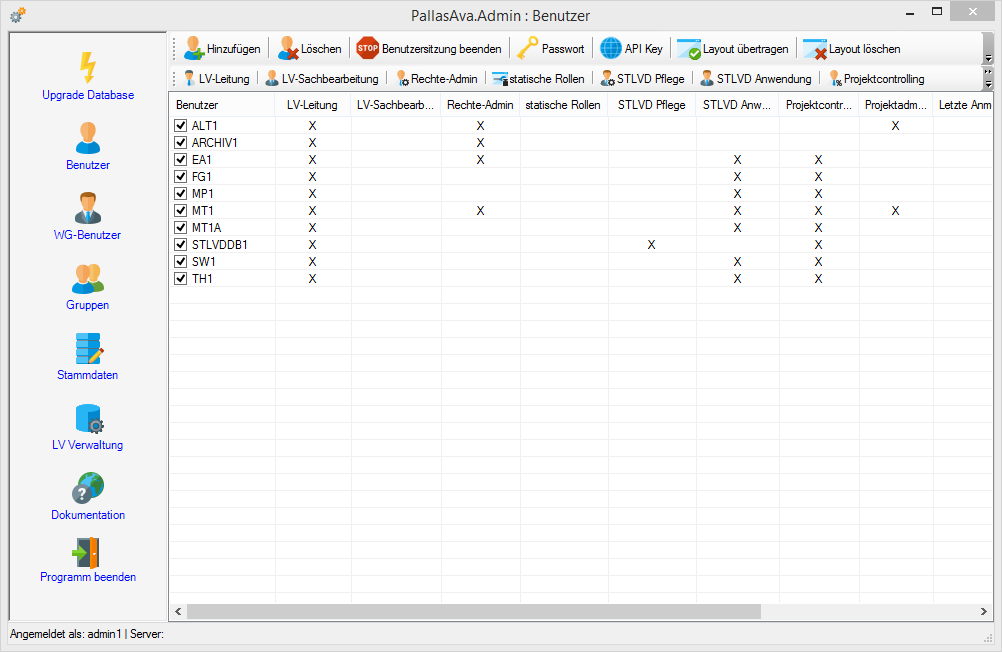Viewport: 1002px width, 652px height.
Task: Click Layout löschen in toolbar
Action: (852, 49)
